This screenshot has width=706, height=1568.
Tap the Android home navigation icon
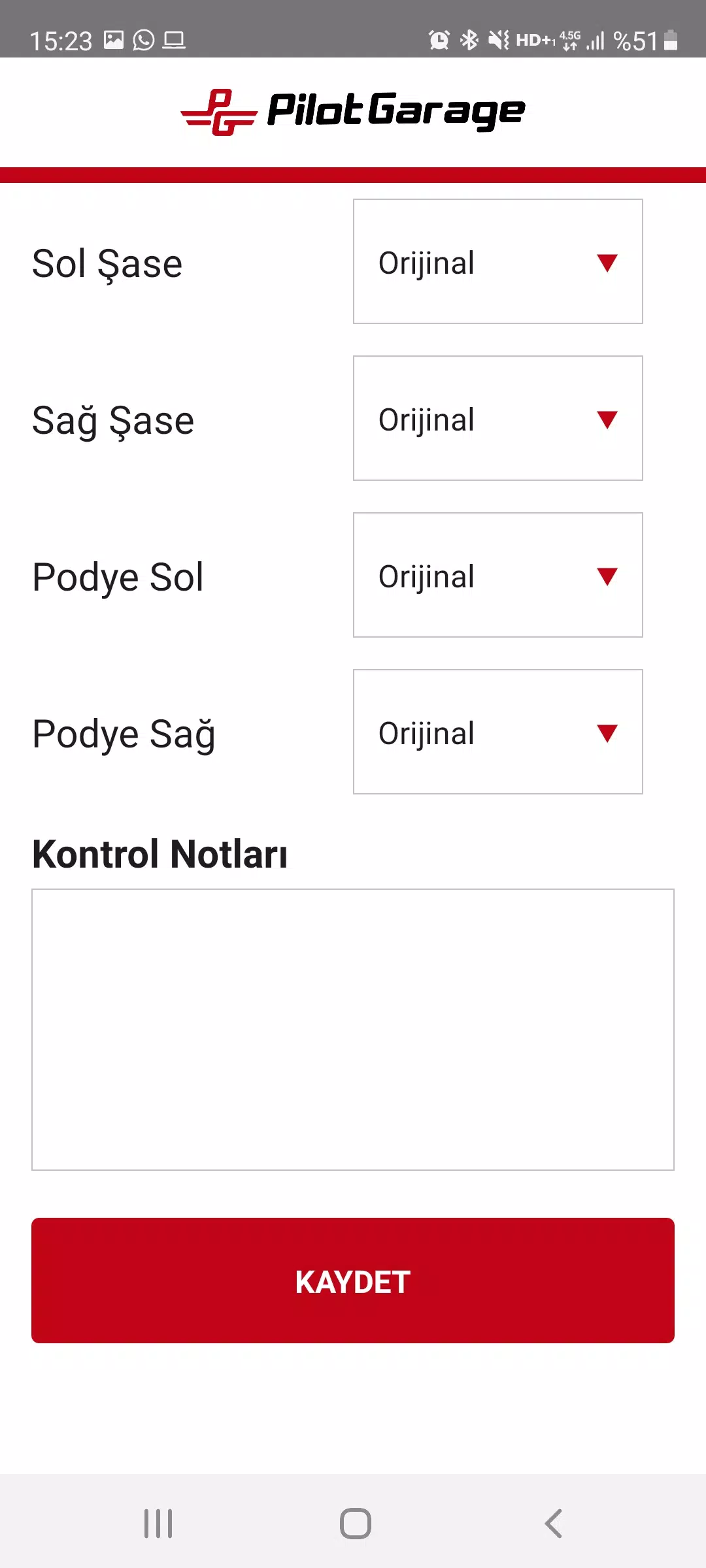tap(355, 1524)
